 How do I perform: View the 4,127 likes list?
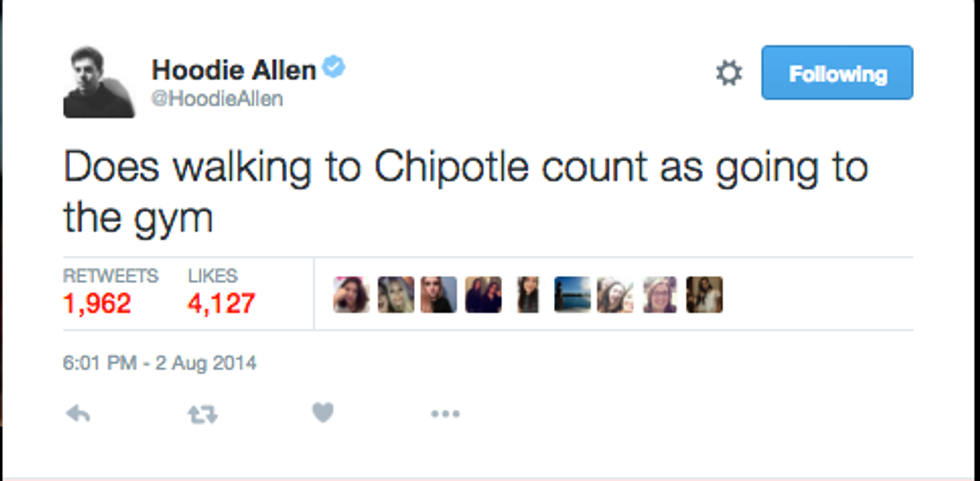coord(221,302)
